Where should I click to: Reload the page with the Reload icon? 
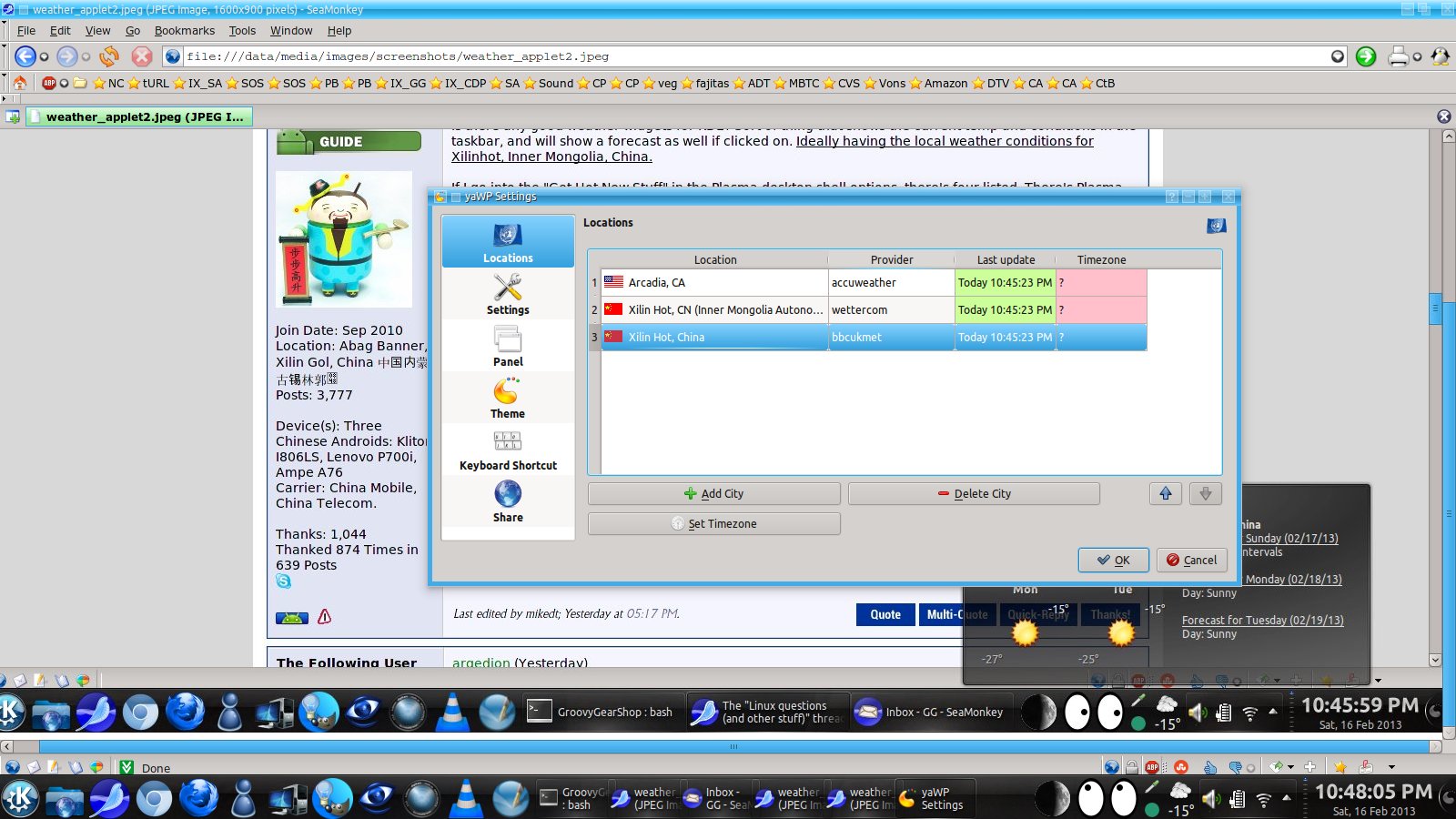[109, 56]
